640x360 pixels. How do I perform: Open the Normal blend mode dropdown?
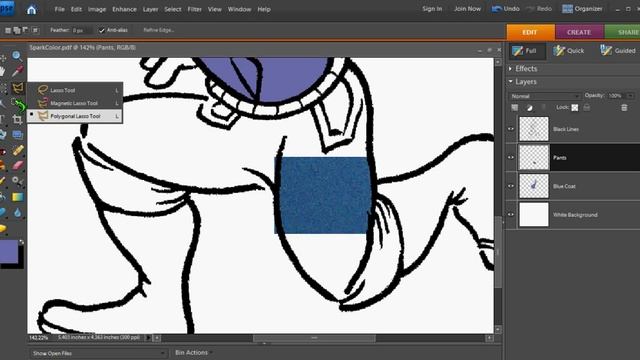tap(545, 96)
